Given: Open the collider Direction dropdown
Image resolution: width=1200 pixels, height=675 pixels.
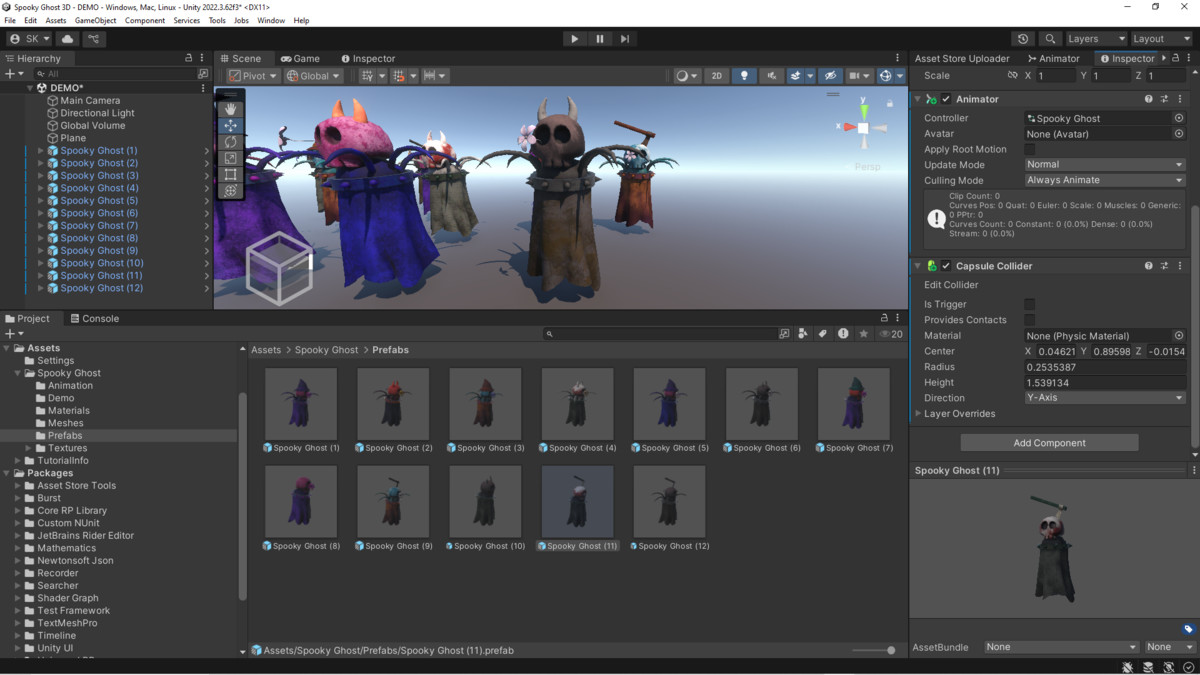Looking at the screenshot, I should (x=1105, y=398).
